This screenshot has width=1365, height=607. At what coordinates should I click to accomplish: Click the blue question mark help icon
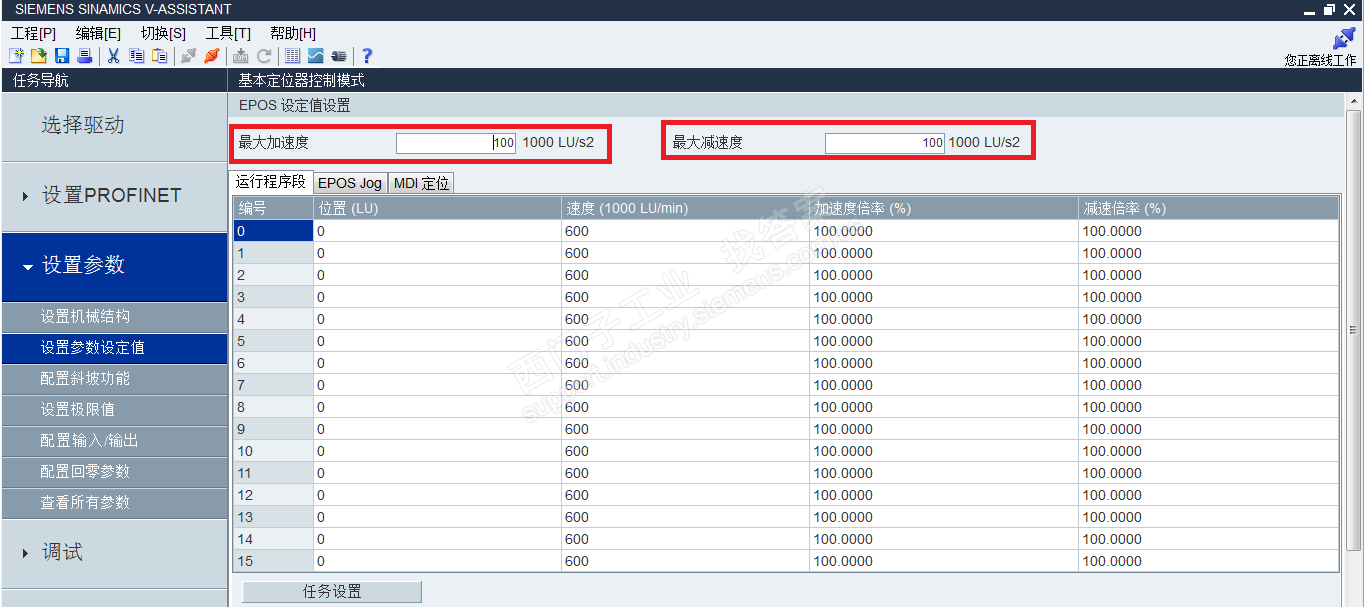pos(367,56)
